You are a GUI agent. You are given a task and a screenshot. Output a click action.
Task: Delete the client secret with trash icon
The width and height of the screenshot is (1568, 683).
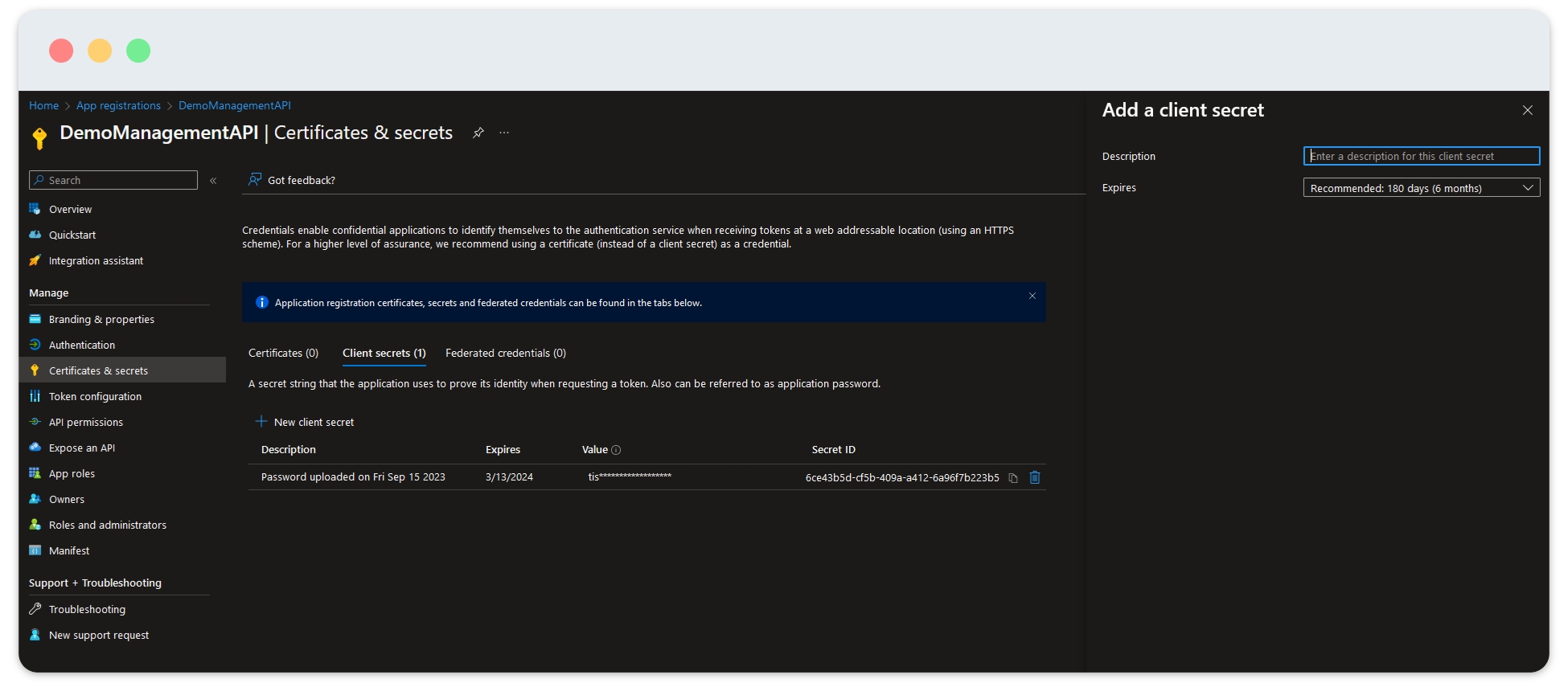click(1035, 477)
